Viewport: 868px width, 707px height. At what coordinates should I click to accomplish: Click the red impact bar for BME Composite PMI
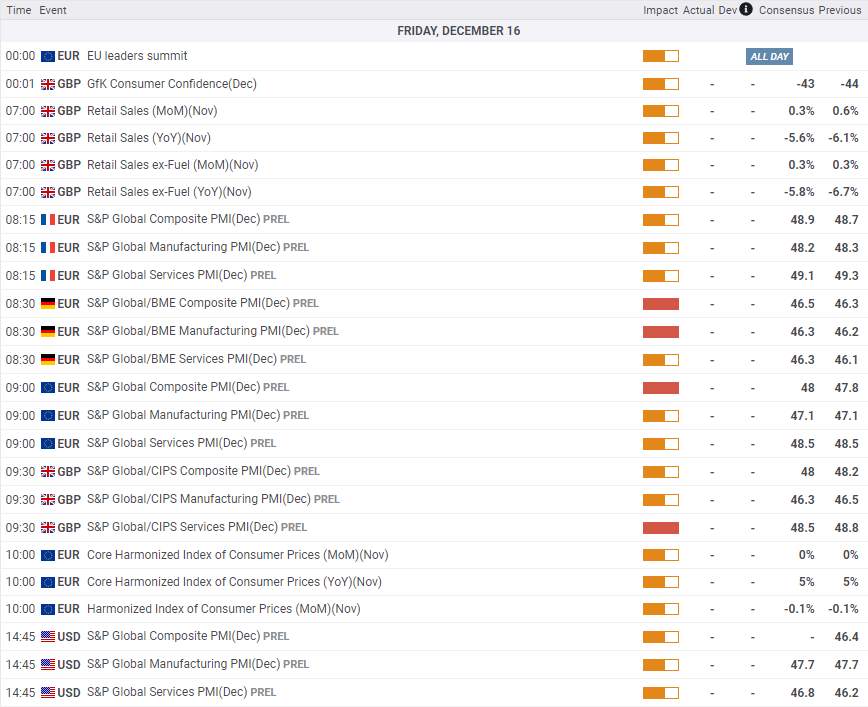660,303
